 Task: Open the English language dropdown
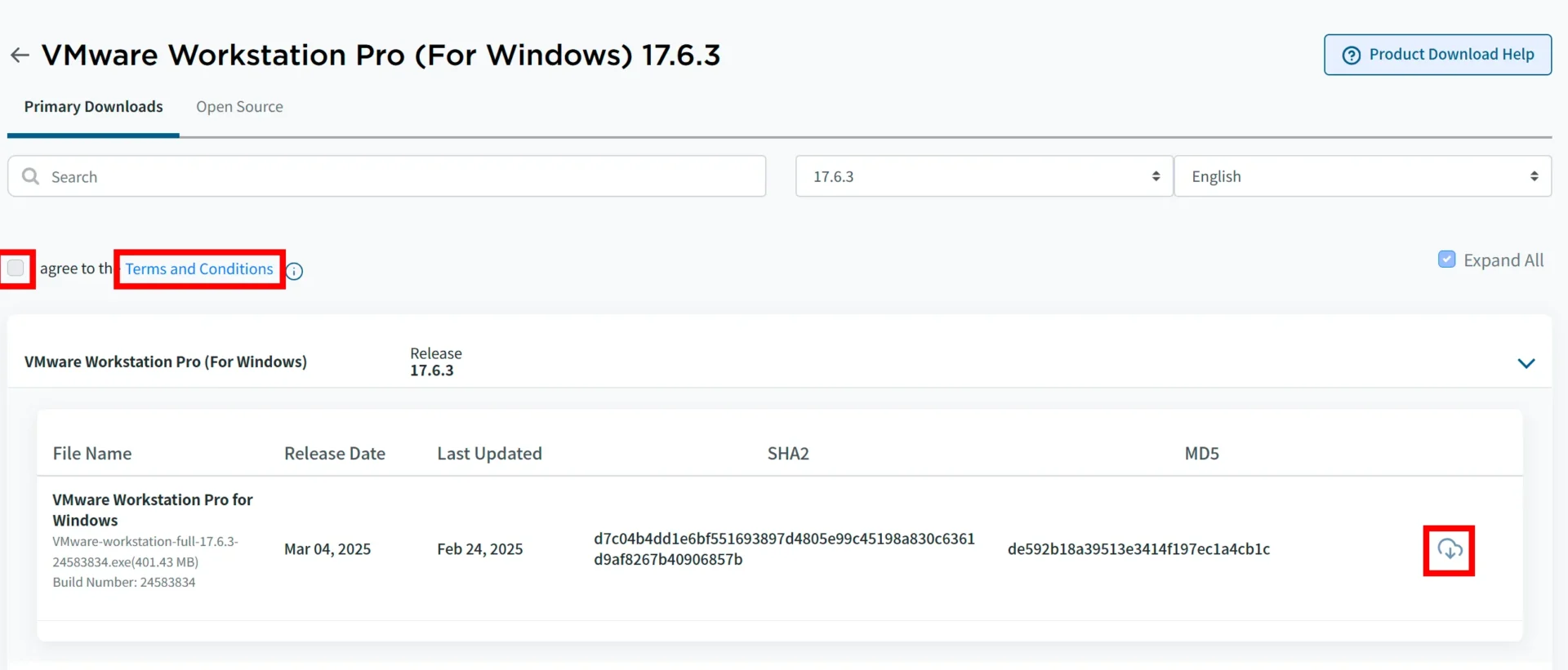pyautogui.click(x=1362, y=176)
